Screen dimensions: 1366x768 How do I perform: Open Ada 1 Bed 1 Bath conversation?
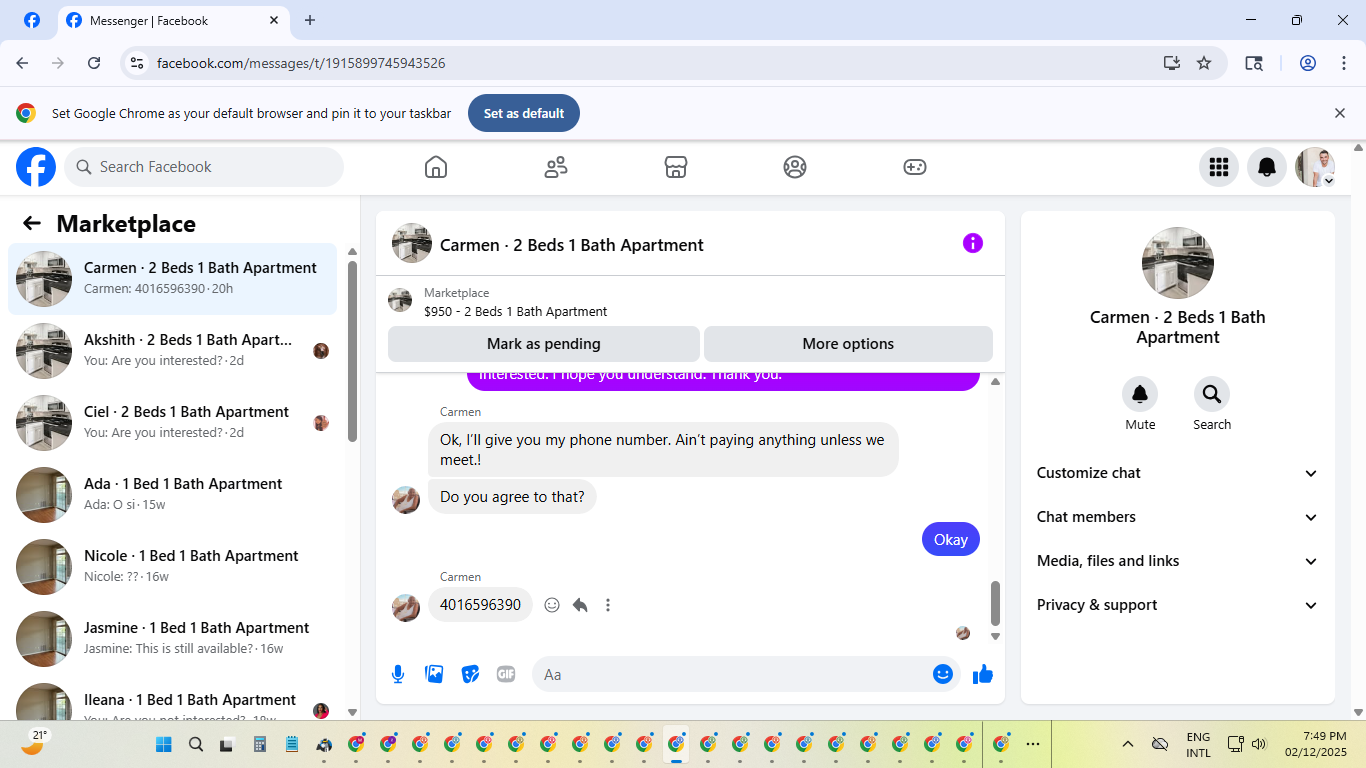172,495
